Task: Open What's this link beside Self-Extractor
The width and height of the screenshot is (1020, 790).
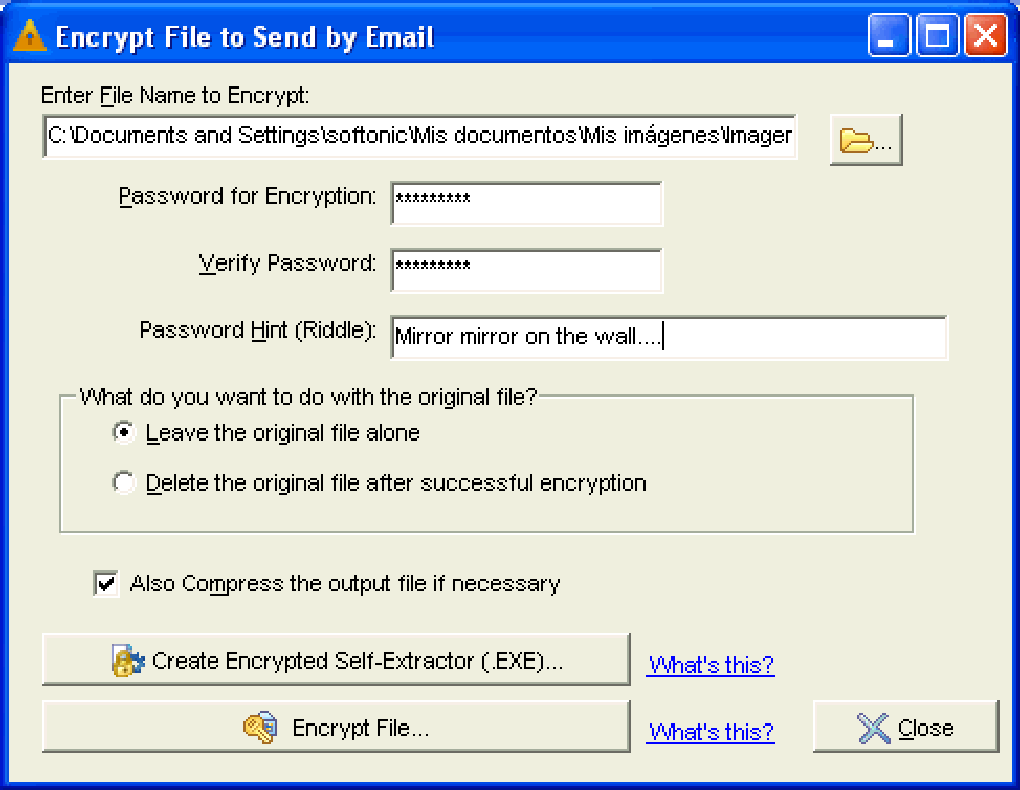Action: tap(710, 665)
